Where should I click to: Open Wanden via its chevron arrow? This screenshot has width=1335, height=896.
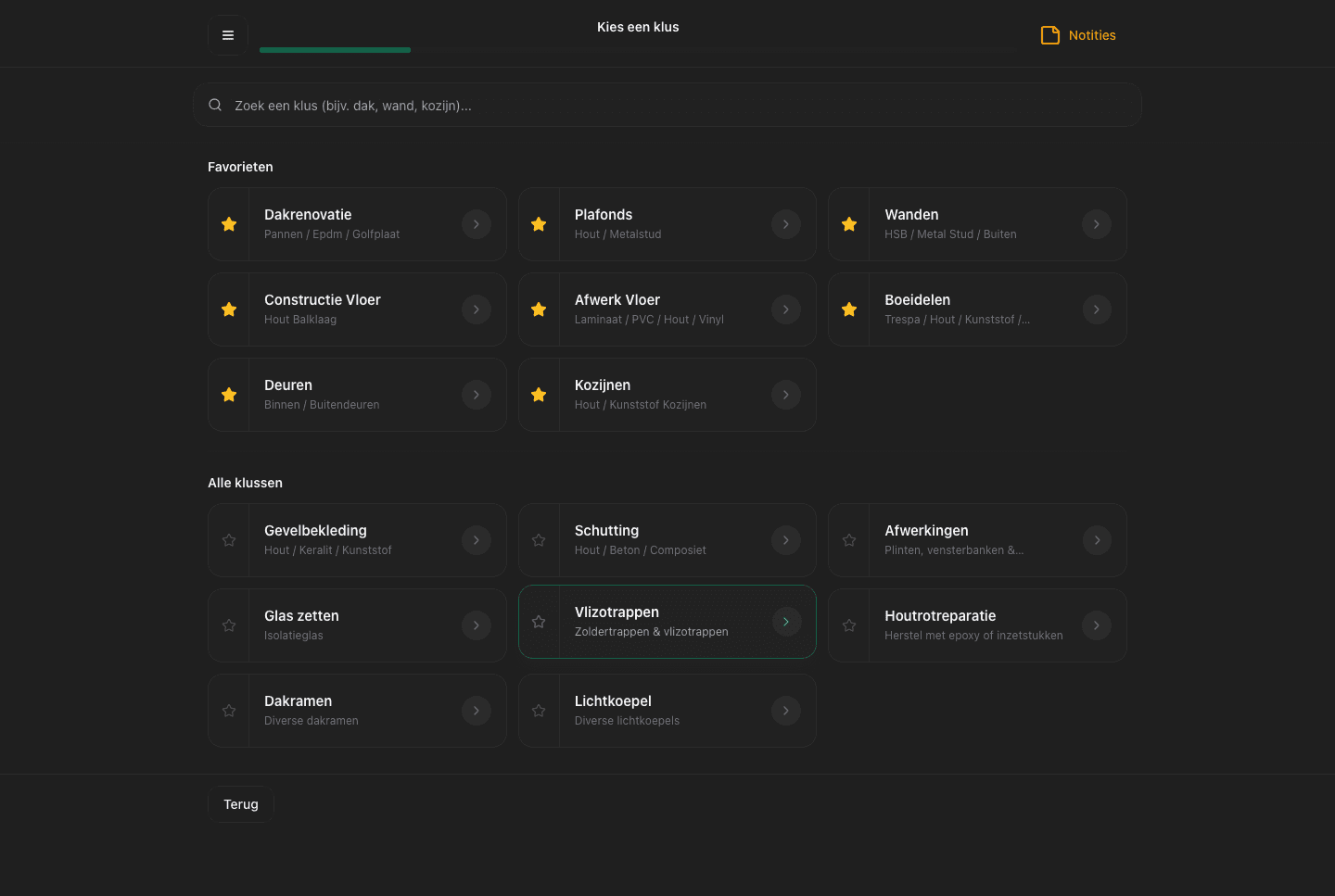[x=1096, y=224]
